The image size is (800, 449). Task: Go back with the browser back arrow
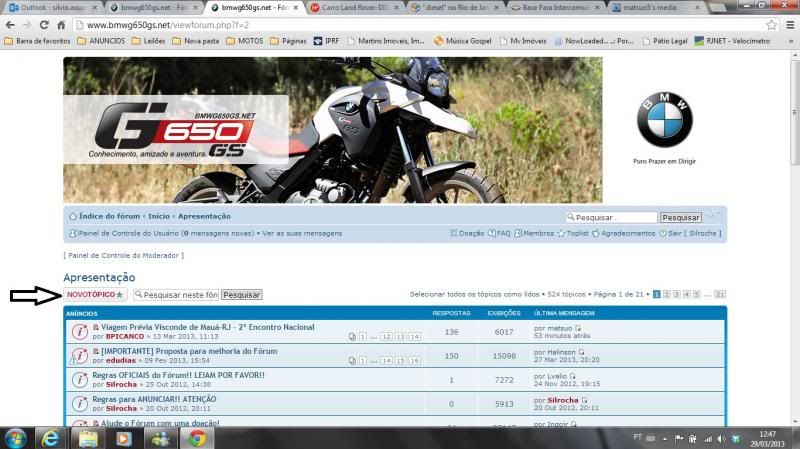point(10,25)
